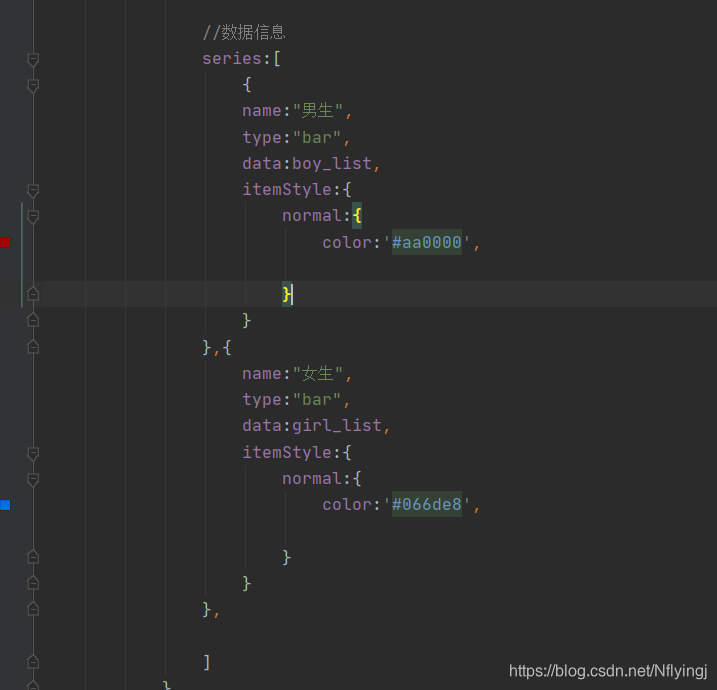
Task: Click the '#066de8' color value
Action: (427, 505)
